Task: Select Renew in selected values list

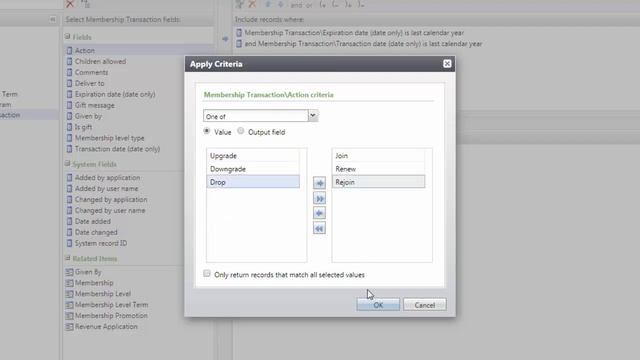Action: (x=378, y=169)
